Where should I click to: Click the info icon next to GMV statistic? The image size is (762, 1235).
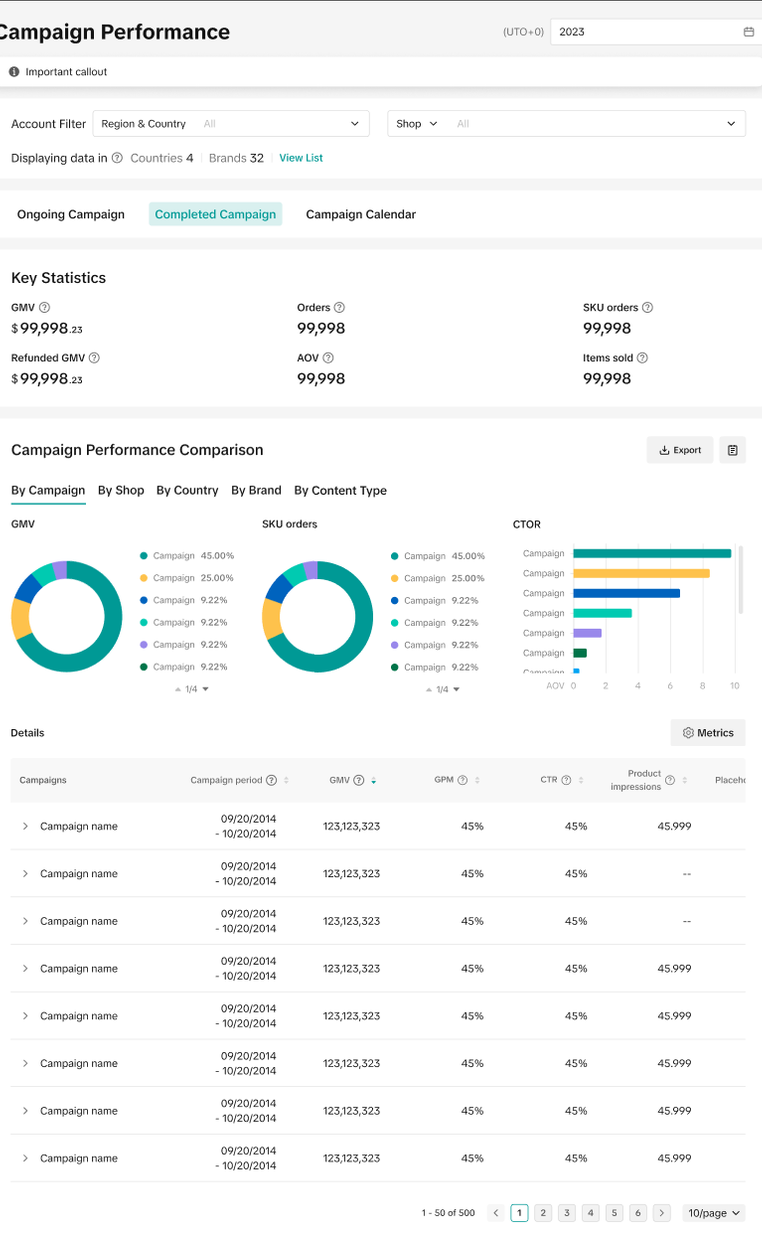point(44,308)
